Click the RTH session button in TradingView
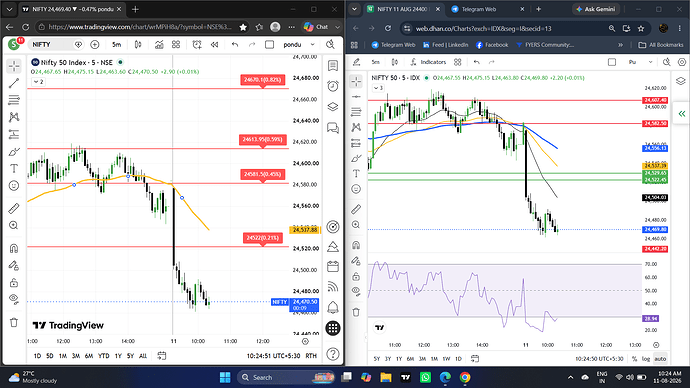This screenshot has height=388, width=690. coord(311,355)
